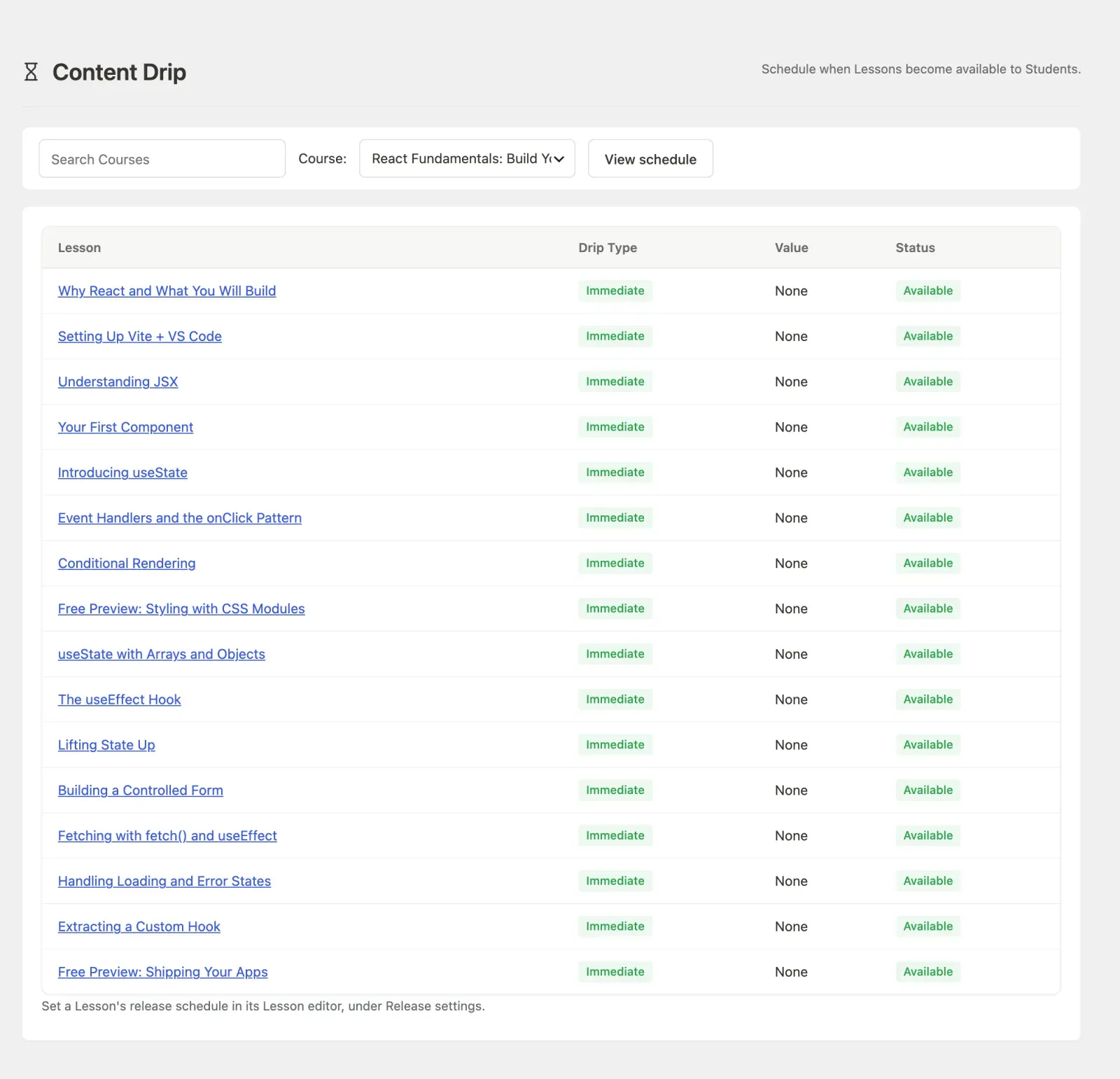
Task: Open the Lifting State Up lesson
Action: [106, 745]
